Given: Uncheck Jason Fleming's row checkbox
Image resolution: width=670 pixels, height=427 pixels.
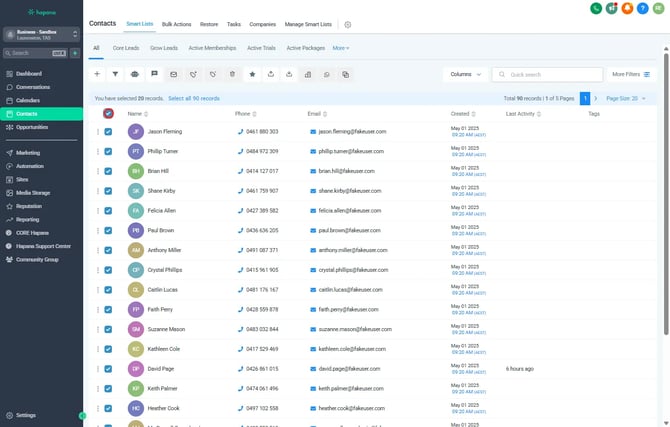Looking at the screenshot, I should [108, 132].
